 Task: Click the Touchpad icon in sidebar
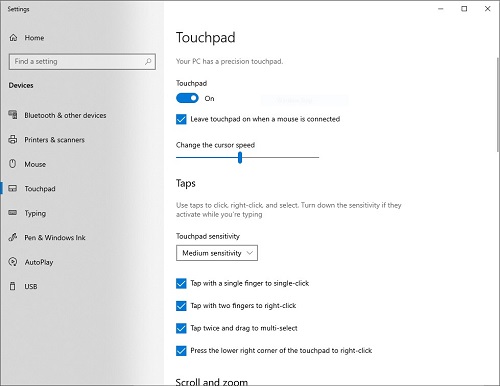(x=13, y=188)
